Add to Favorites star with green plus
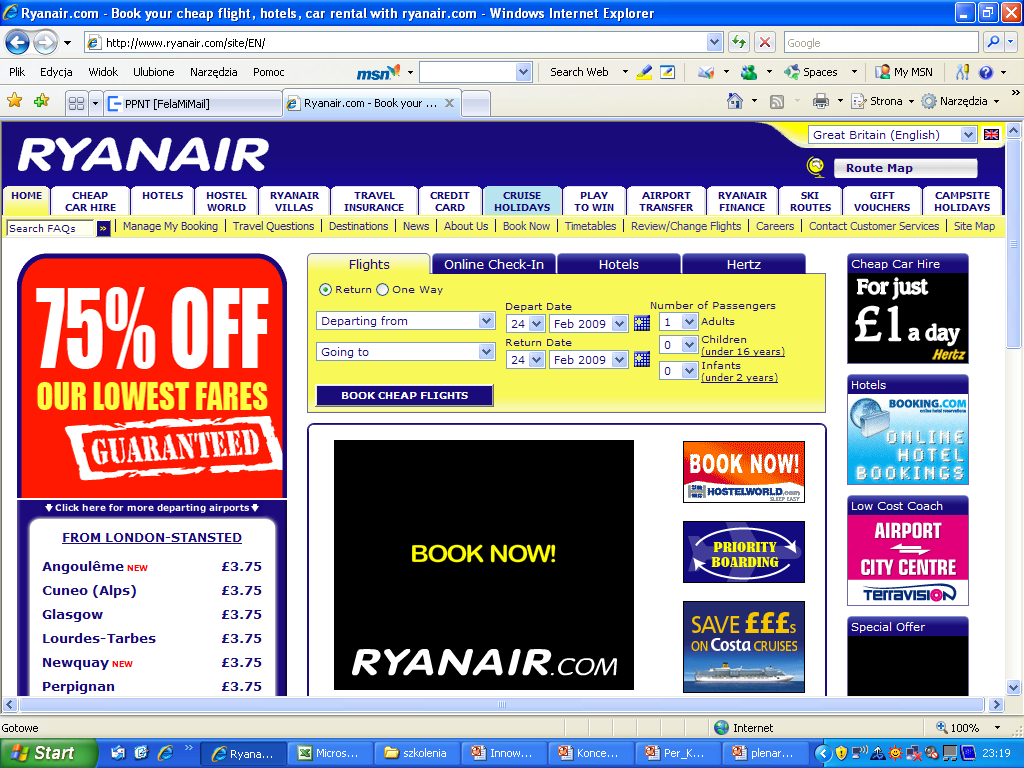The width and height of the screenshot is (1024, 768). (x=42, y=101)
